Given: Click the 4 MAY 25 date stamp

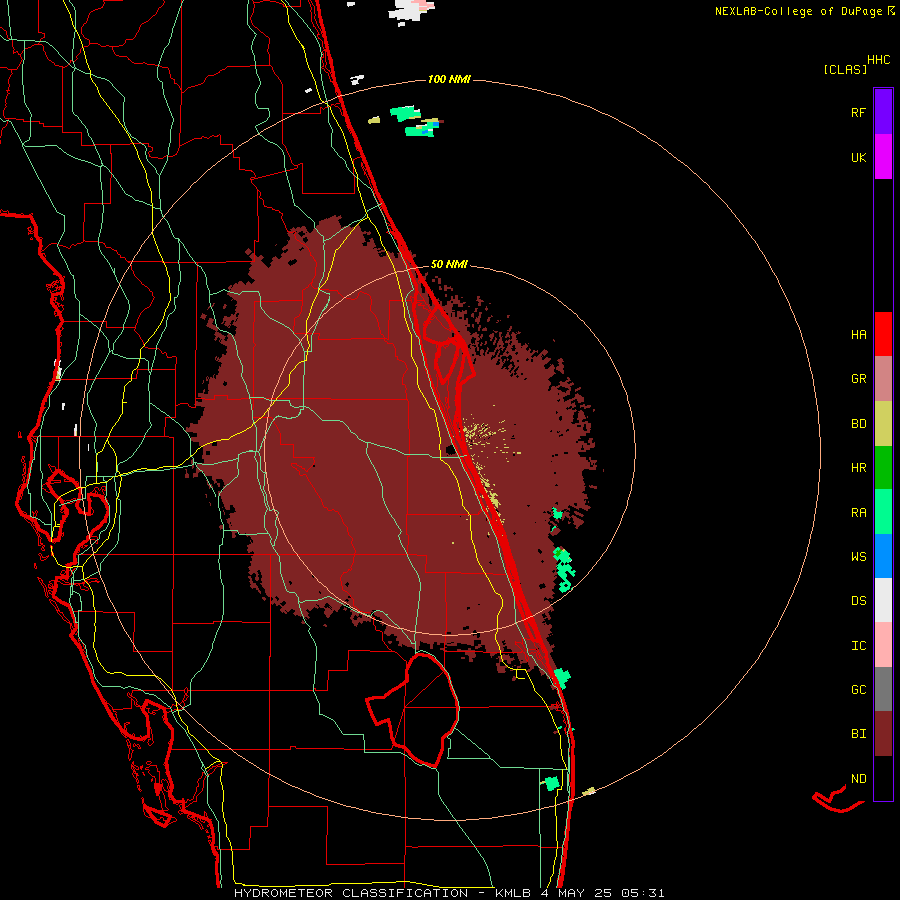Looking at the screenshot, I should [577, 893].
